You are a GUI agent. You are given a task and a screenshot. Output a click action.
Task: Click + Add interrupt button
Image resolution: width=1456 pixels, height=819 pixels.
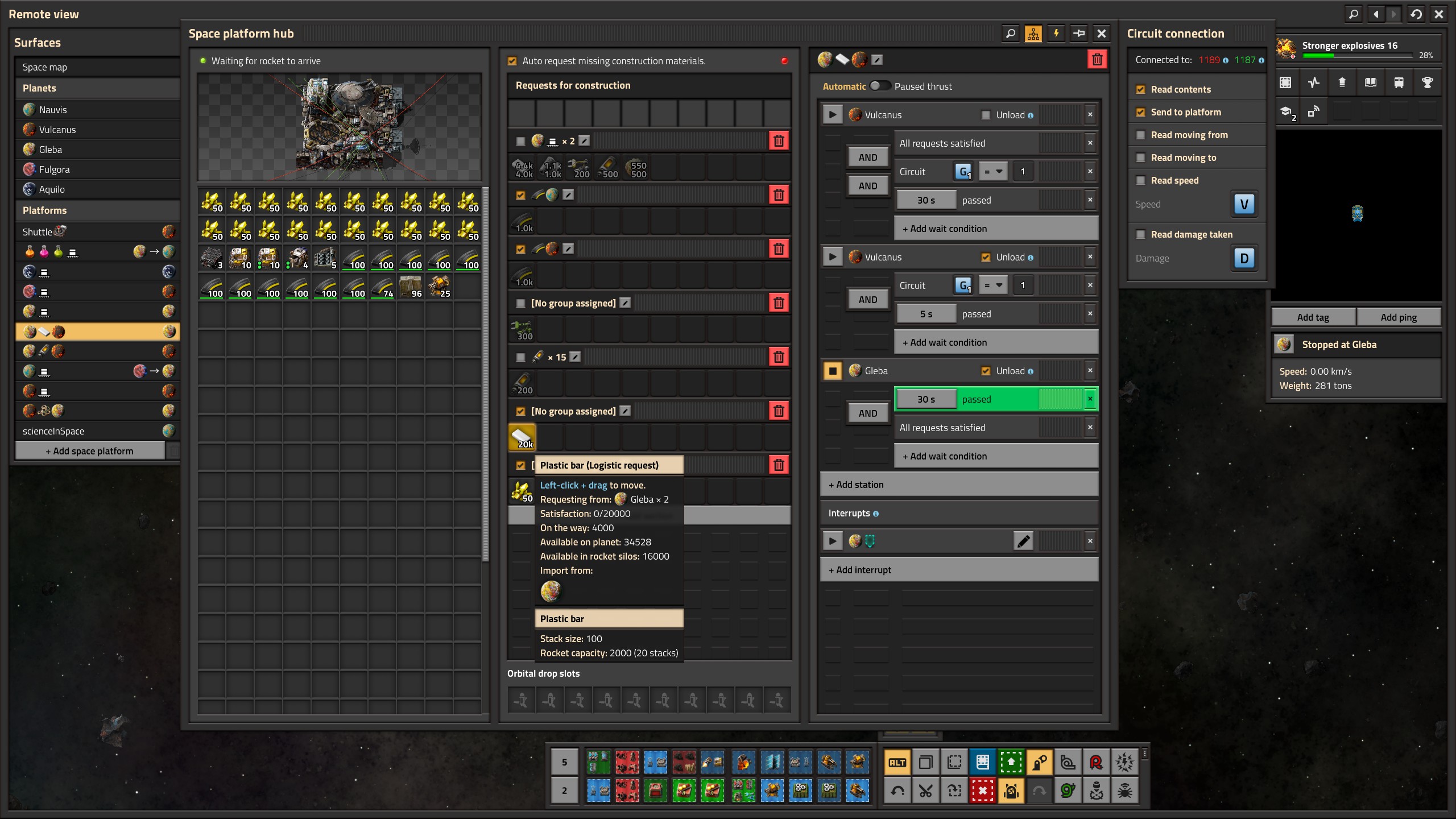coord(959,570)
